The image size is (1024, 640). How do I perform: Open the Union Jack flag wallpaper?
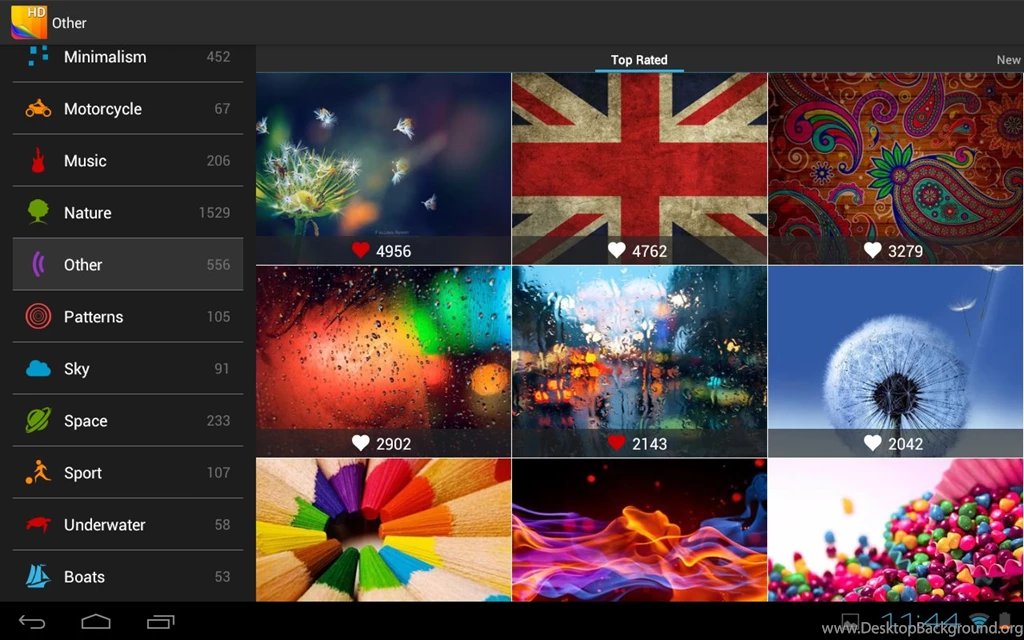639,160
